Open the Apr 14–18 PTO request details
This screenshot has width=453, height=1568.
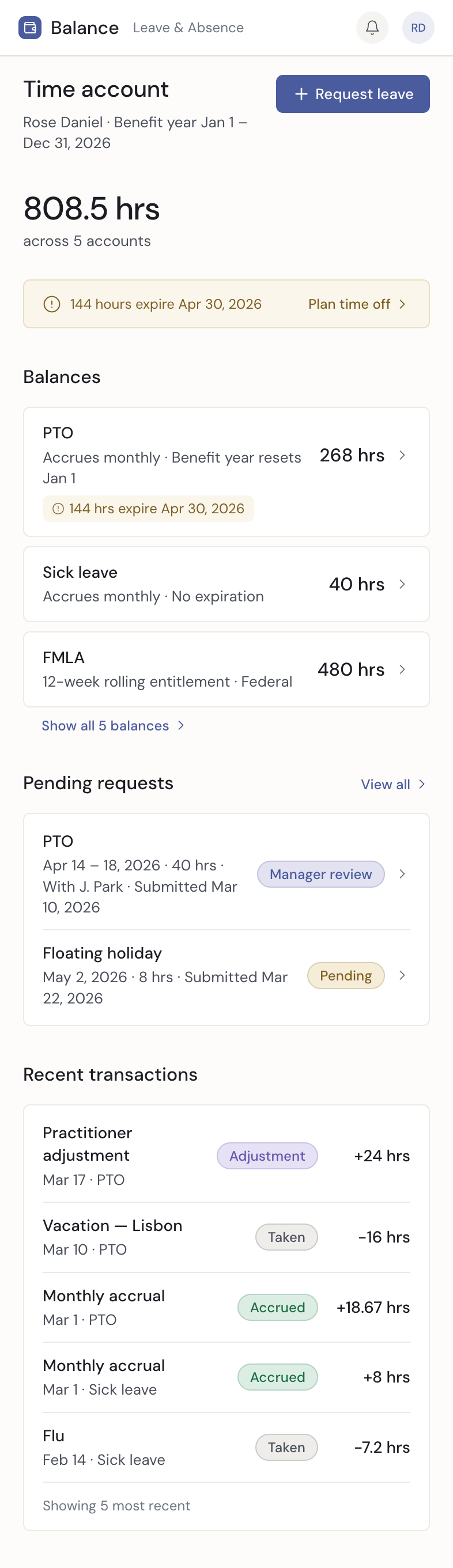point(402,874)
